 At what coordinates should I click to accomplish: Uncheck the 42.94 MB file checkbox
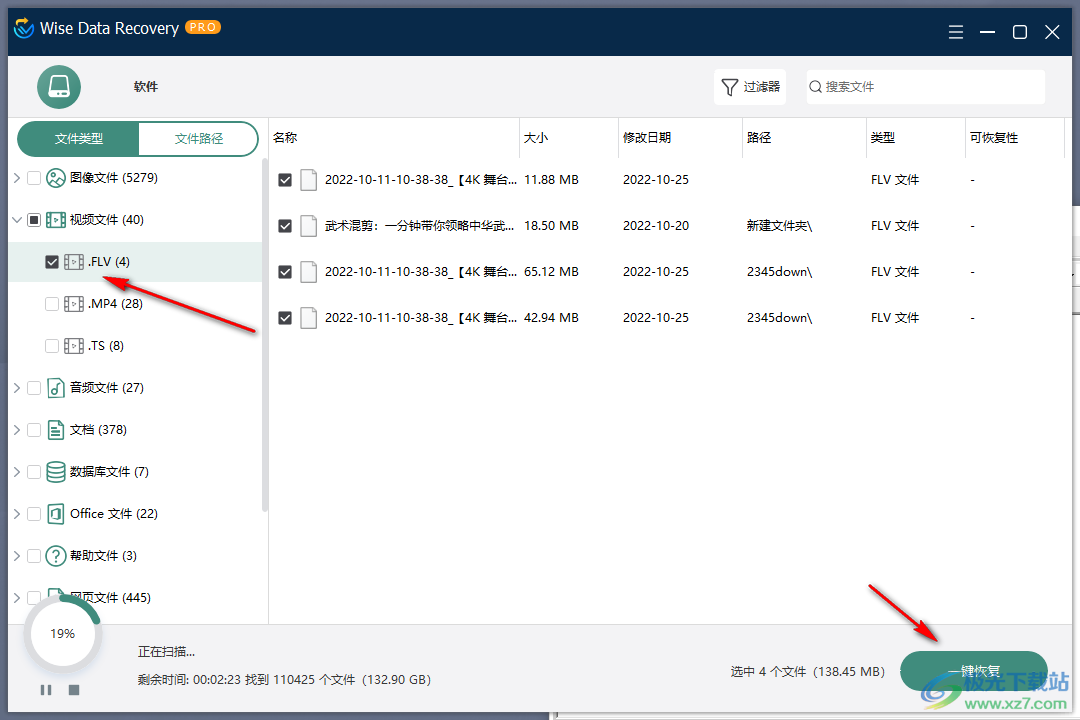tap(285, 318)
